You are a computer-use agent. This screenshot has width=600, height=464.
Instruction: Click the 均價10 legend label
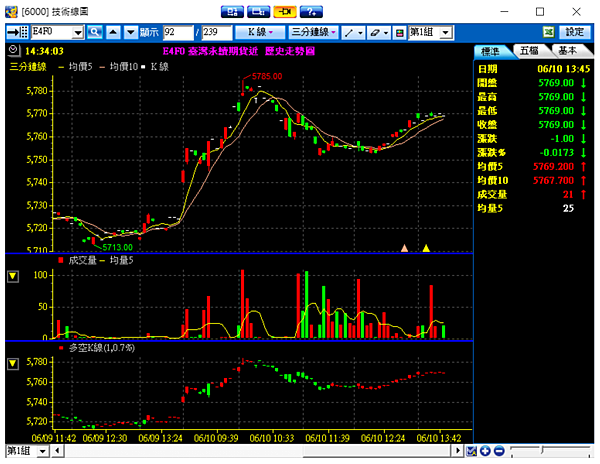(123, 67)
